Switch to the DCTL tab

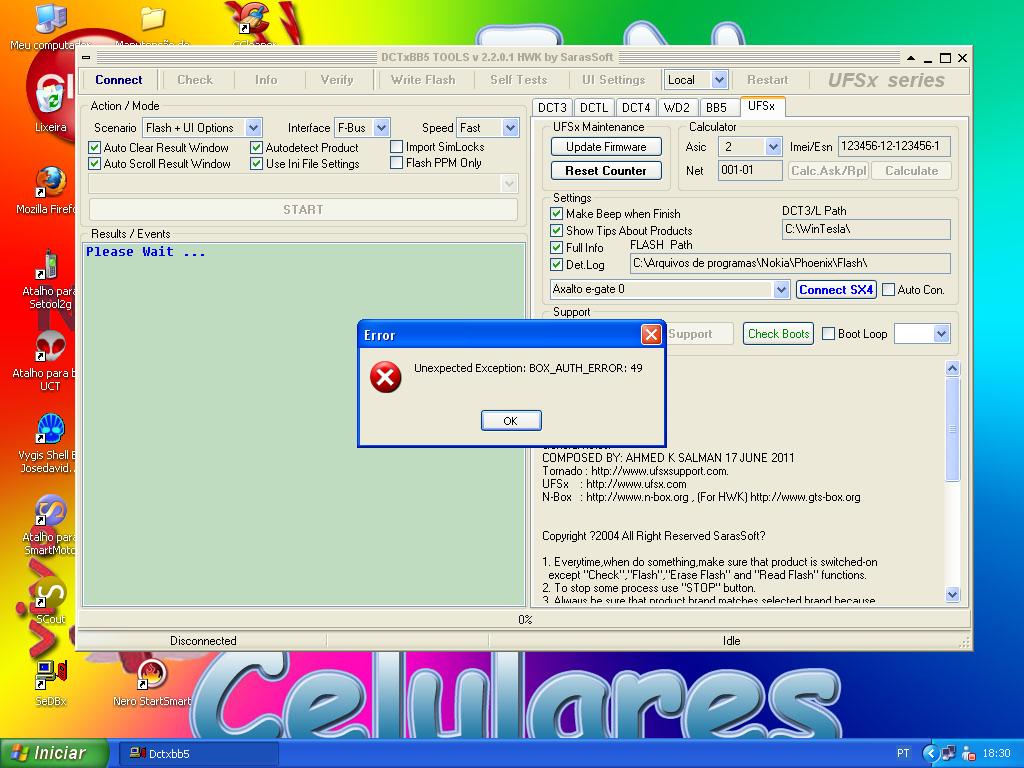click(594, 108)
